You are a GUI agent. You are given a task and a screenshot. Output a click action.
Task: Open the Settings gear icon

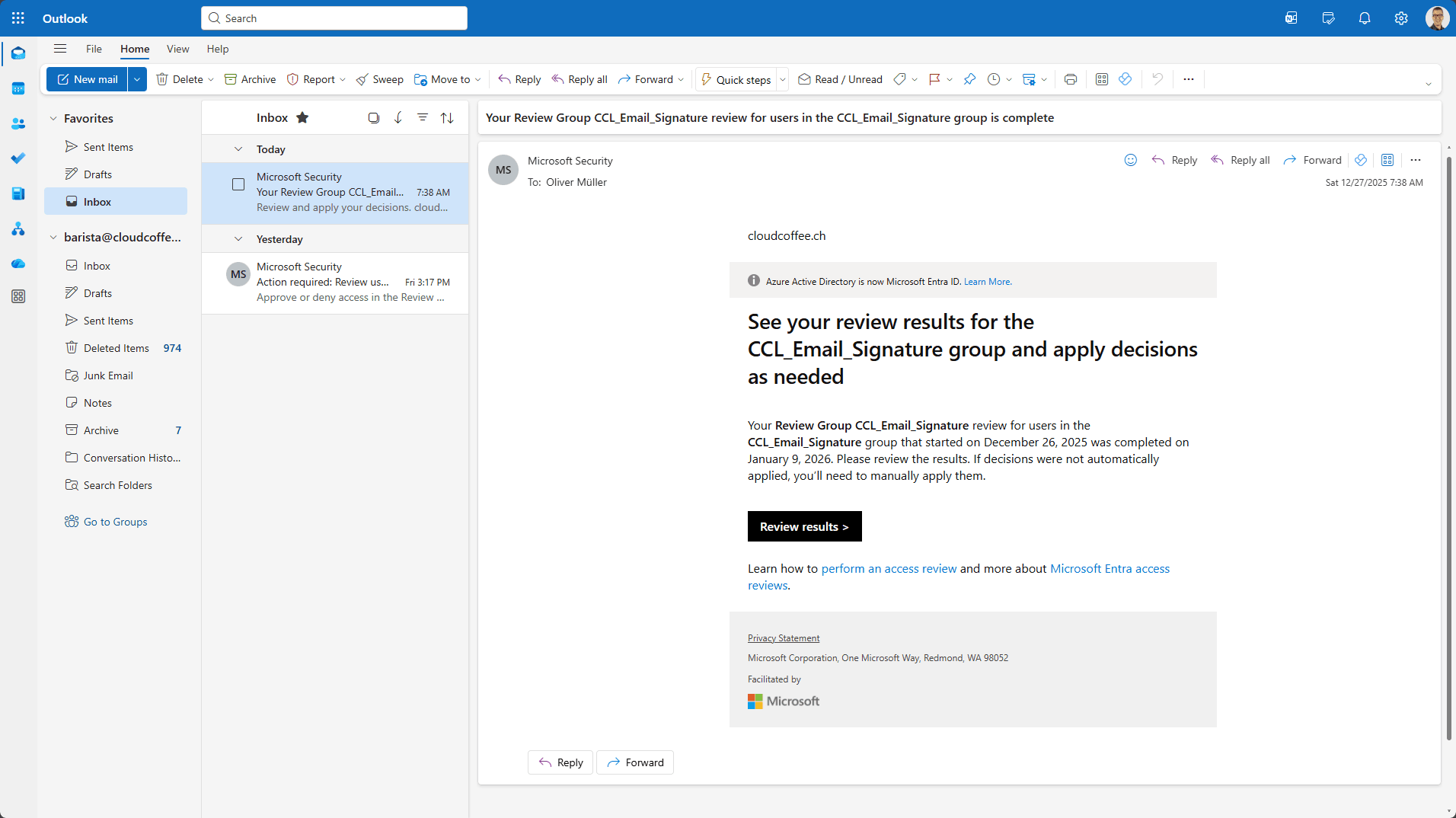tap(1401, 18)
